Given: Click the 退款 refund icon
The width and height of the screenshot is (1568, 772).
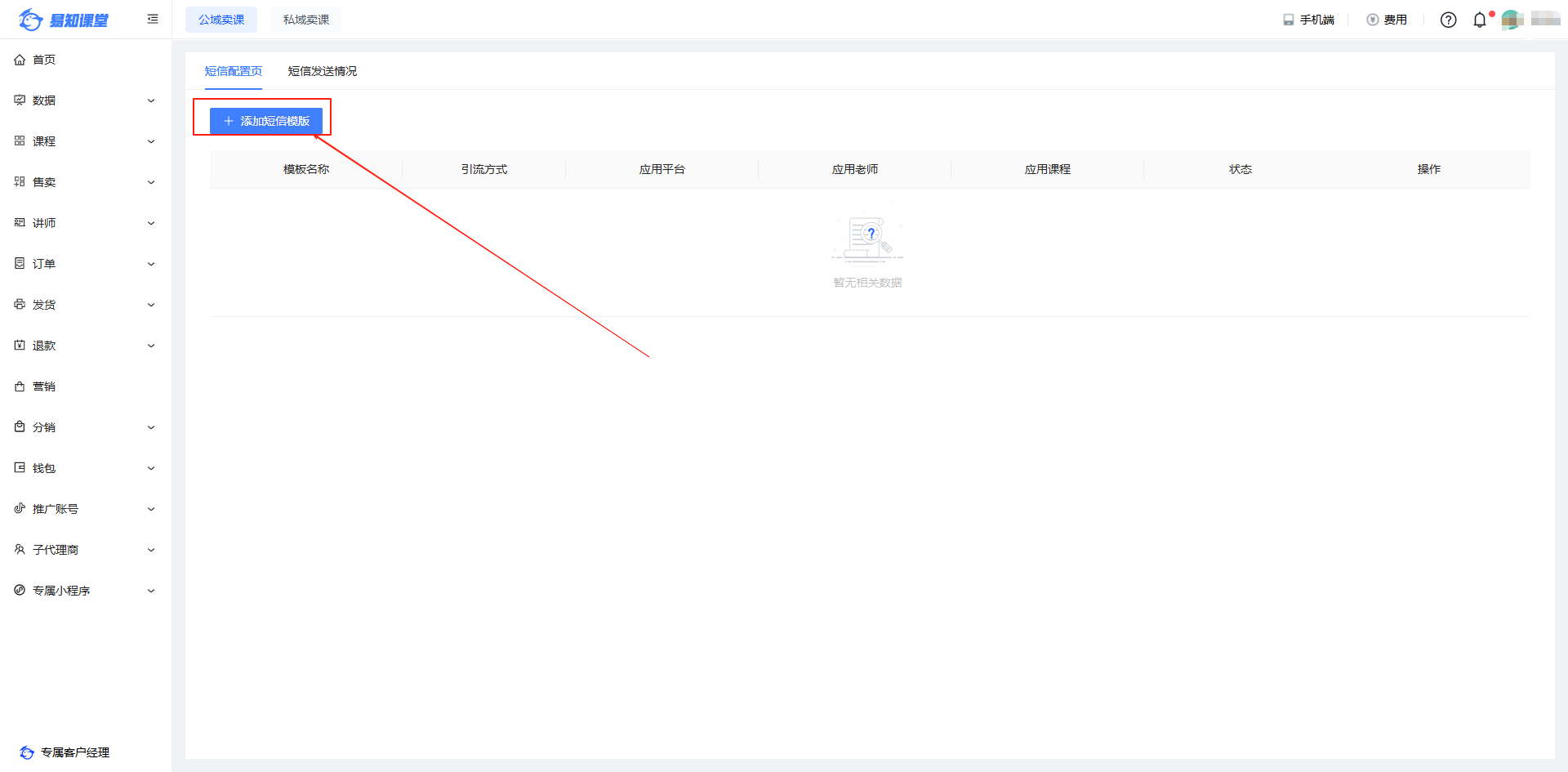Looking at the screenshot, I should point(20,346).
